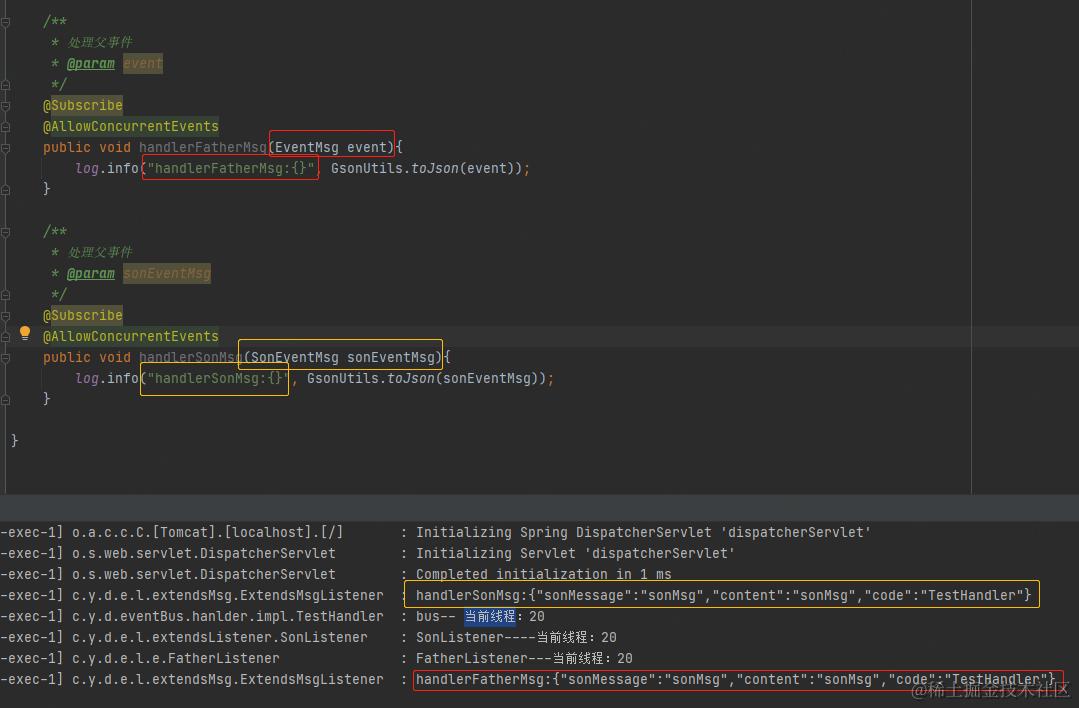Click the sonEventMsg Javadoc parameter name
Image resolution: width=1079 pixels, height=708 pixels.
167,274
